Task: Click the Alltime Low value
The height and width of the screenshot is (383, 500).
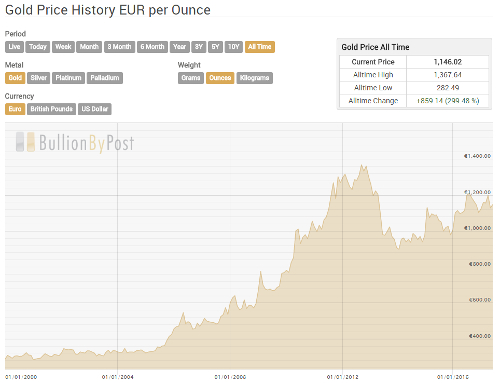Action: pyautogui.click(x=448, y=88)
